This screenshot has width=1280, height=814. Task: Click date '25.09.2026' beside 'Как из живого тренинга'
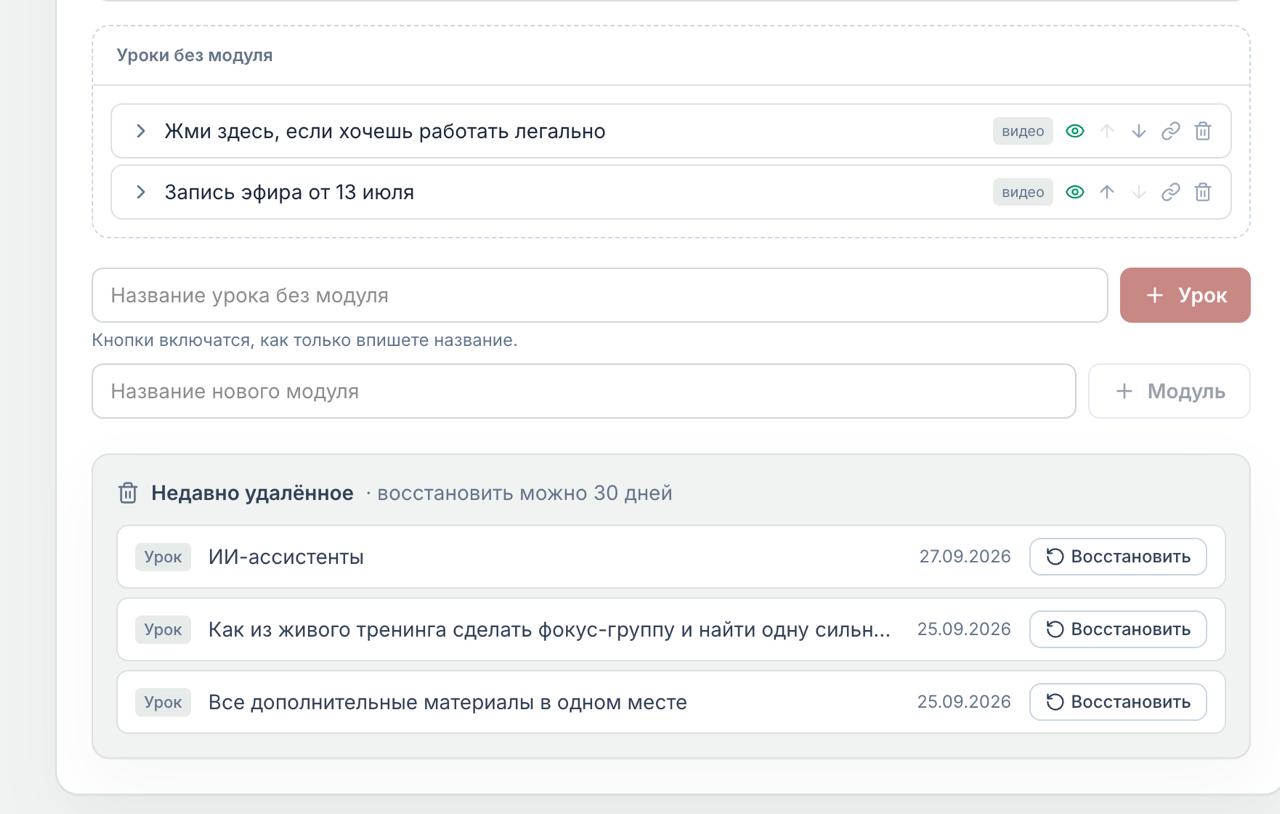(x=964, y=629)
